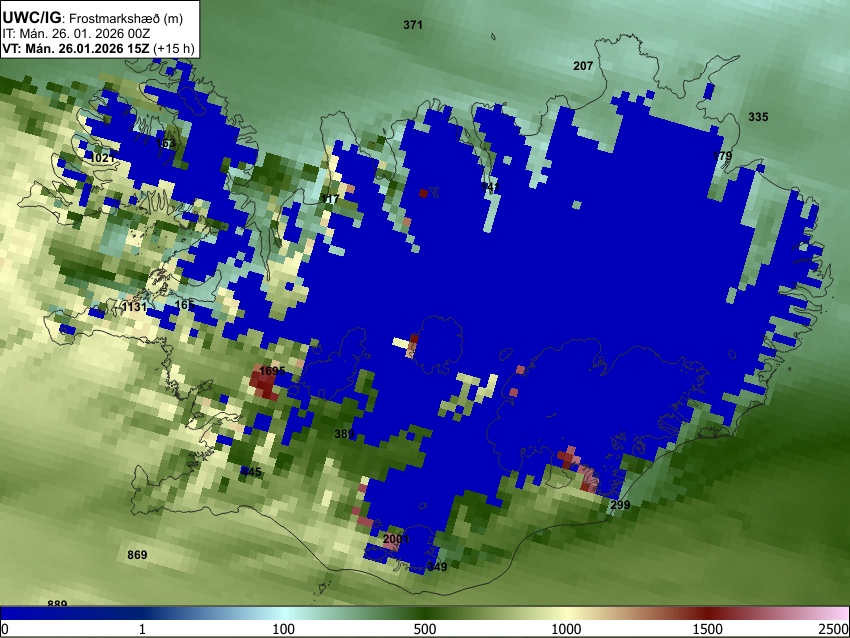This screenshot has width=850, height=638.
Task: Click the map value '389'
Action: pyautogui.click(x=344, y=434)
